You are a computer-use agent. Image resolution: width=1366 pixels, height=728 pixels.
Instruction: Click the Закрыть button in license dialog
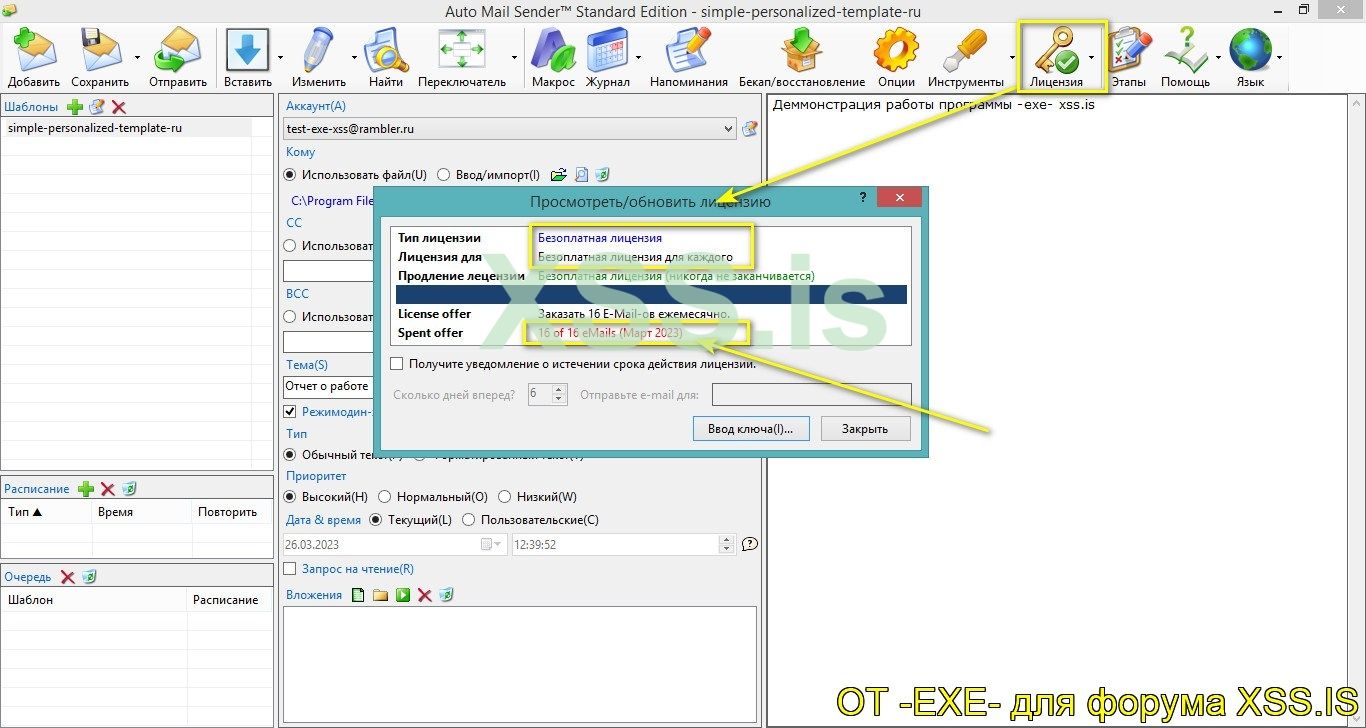(865, 429)
